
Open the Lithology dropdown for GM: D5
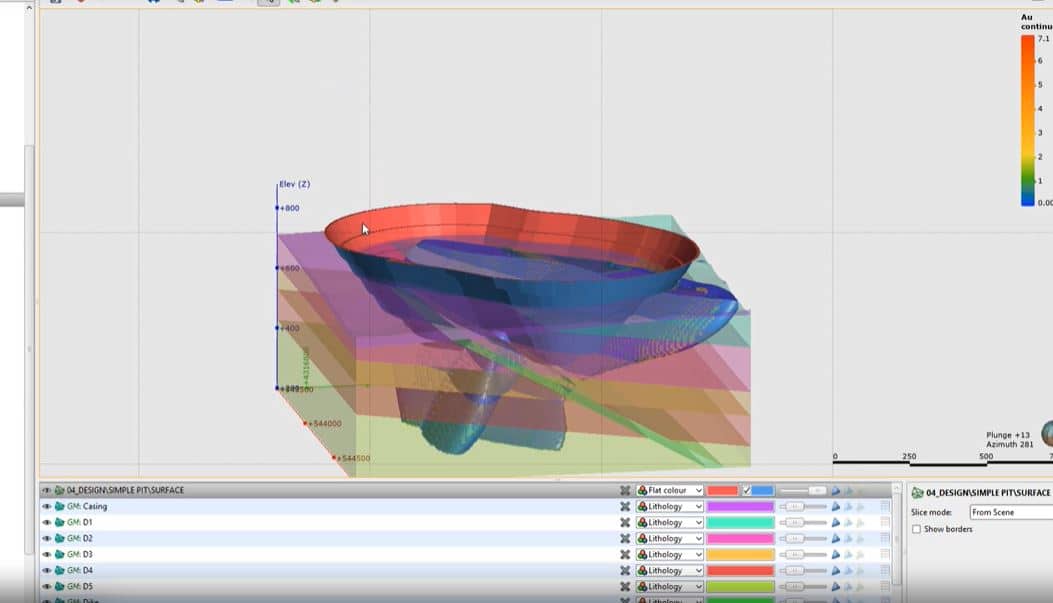(x=670, y=587)
